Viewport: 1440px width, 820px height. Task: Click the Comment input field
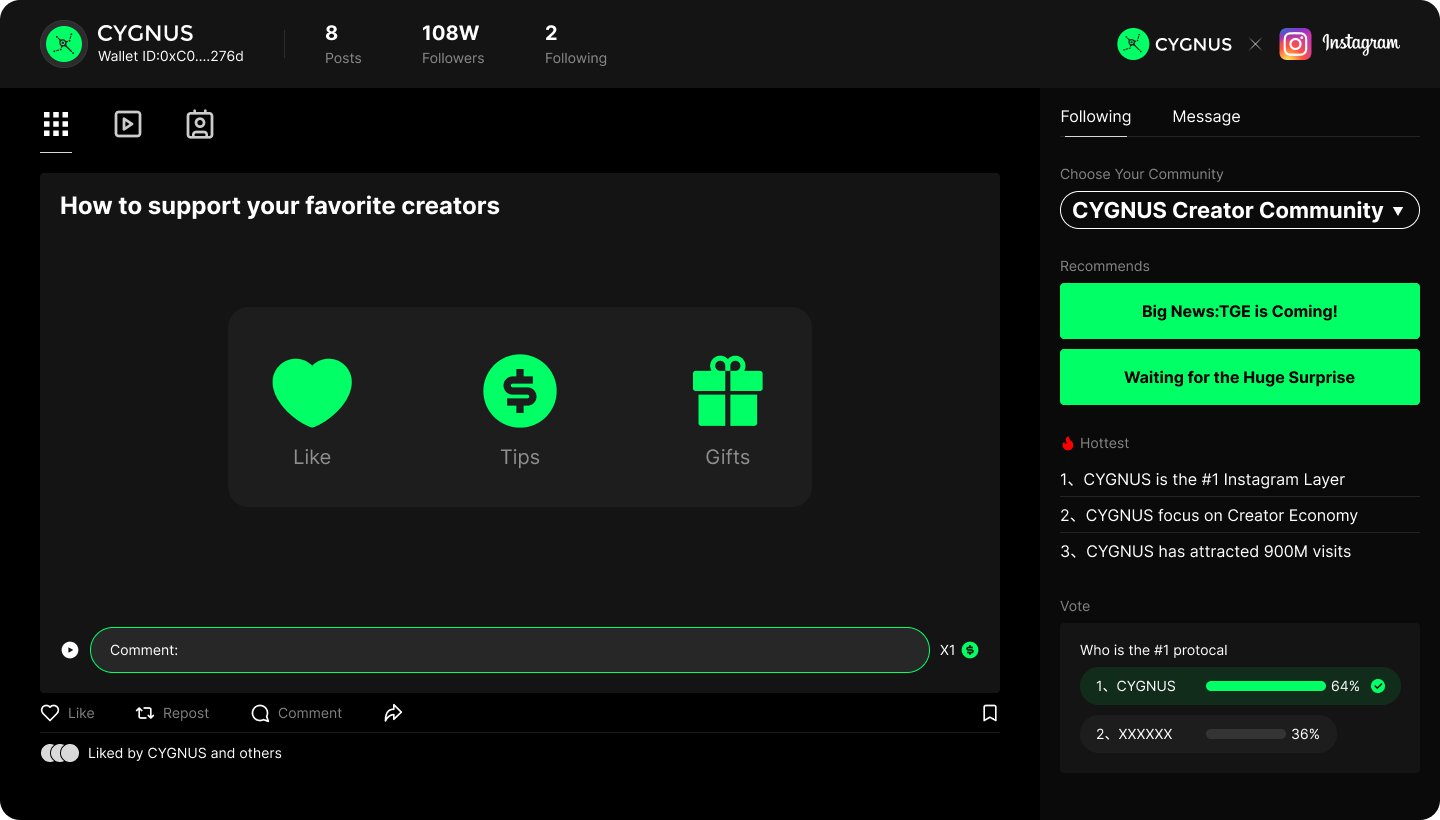(x=510, y=650)
